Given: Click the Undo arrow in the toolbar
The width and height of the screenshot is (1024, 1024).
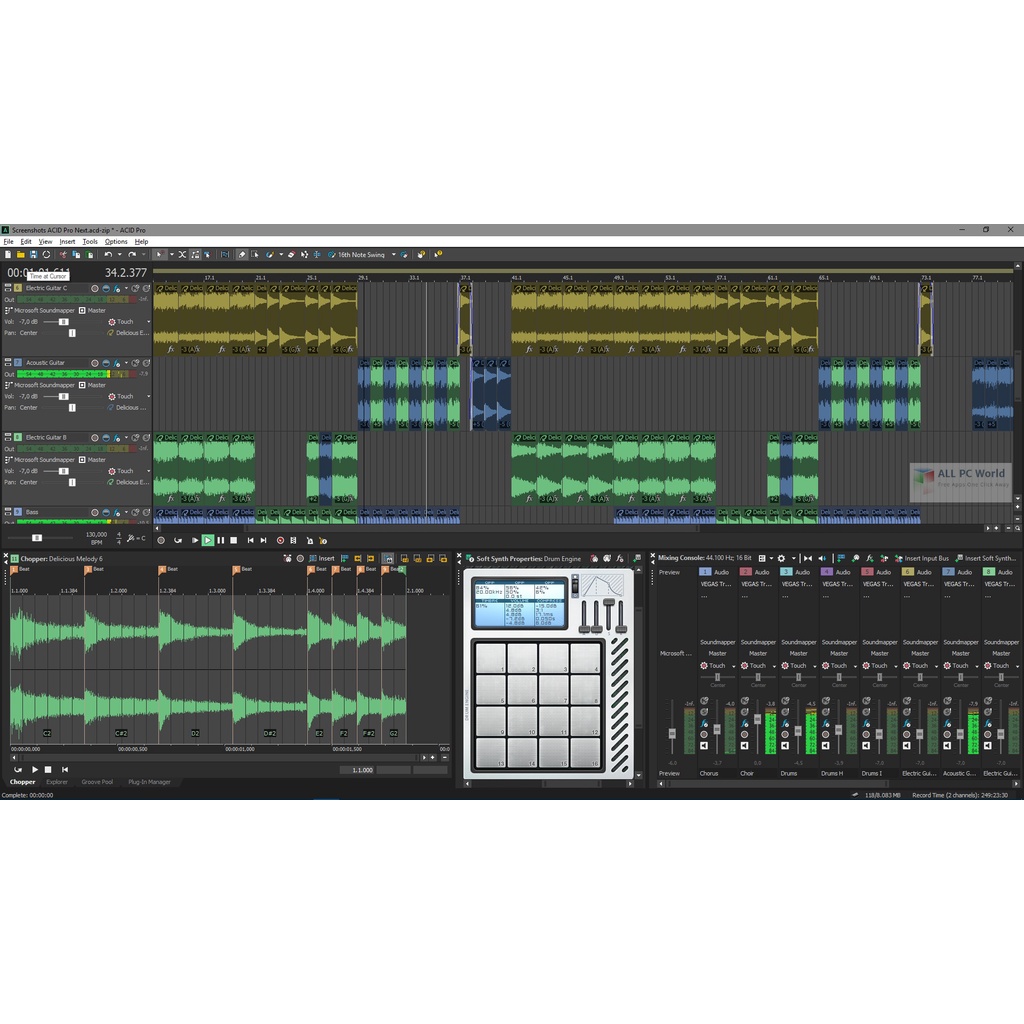Looking at the screenshot, I should [107, 255].
